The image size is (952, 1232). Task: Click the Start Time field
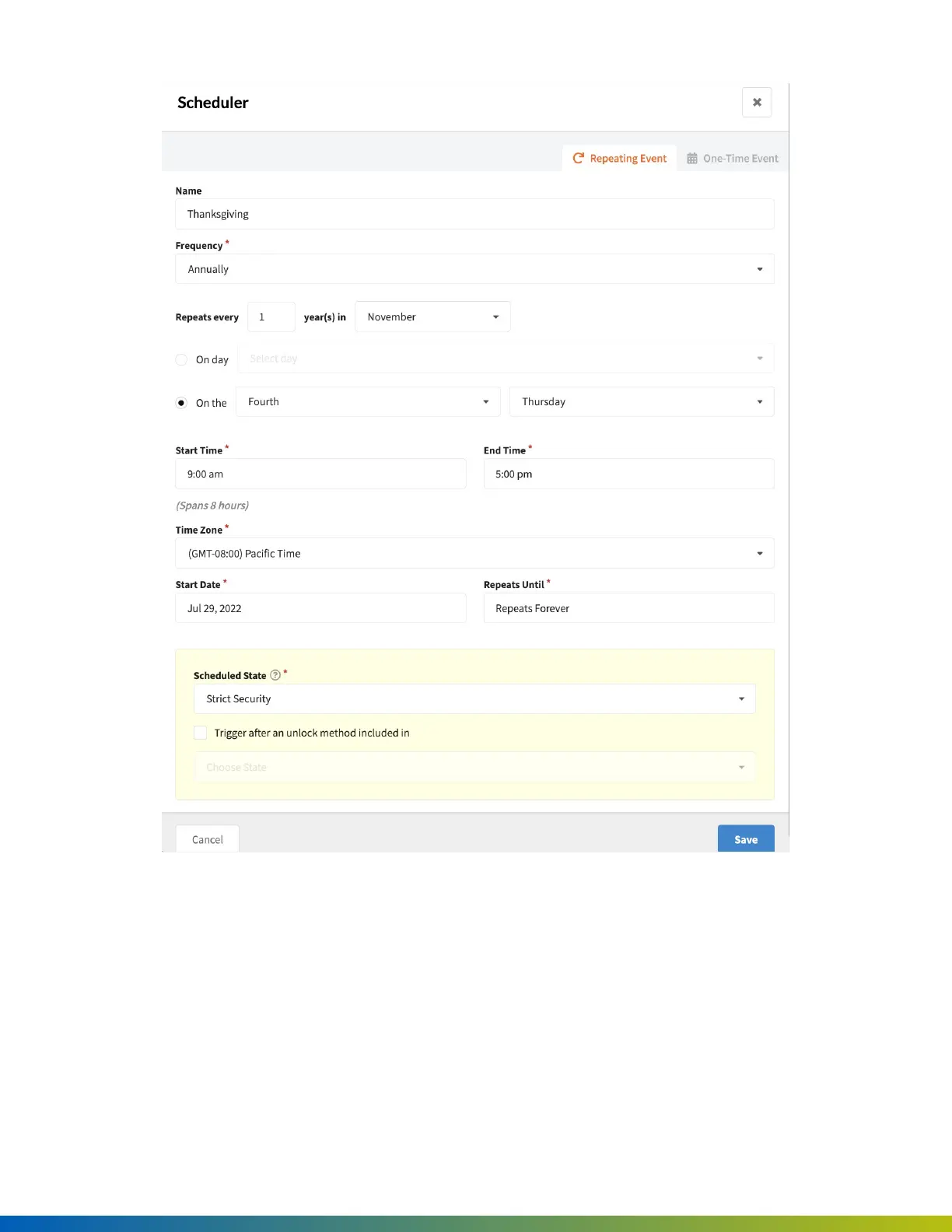(x=320, y=474)
